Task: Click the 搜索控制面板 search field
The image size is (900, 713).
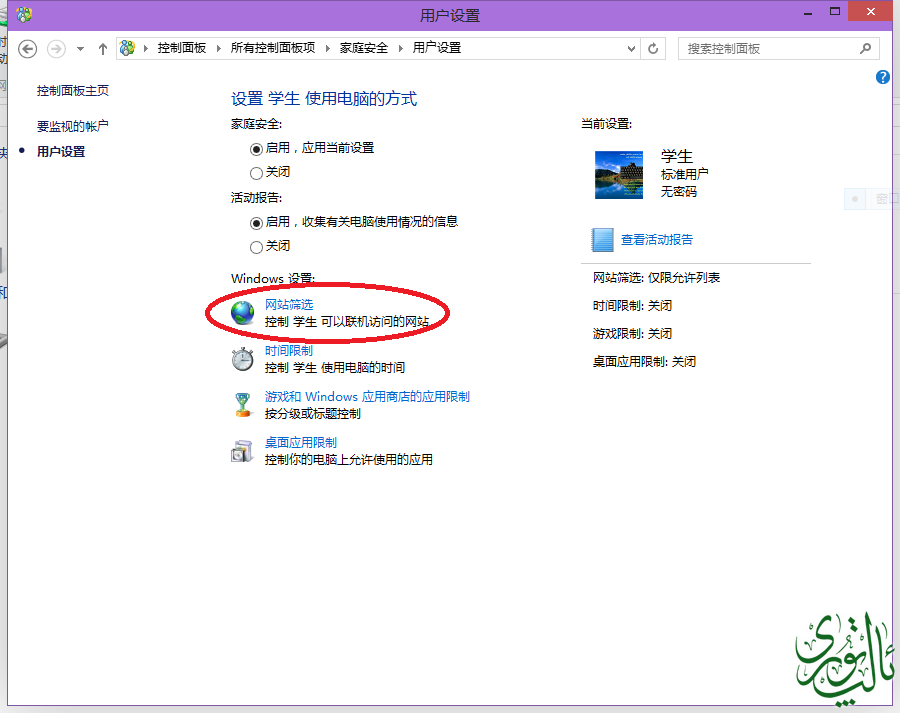Action: [778, 49]
